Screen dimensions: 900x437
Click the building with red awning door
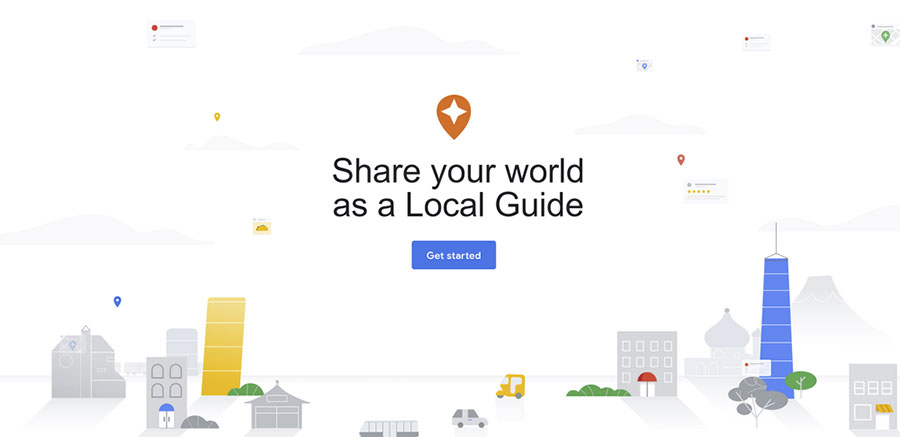click(x=647, y=363)
